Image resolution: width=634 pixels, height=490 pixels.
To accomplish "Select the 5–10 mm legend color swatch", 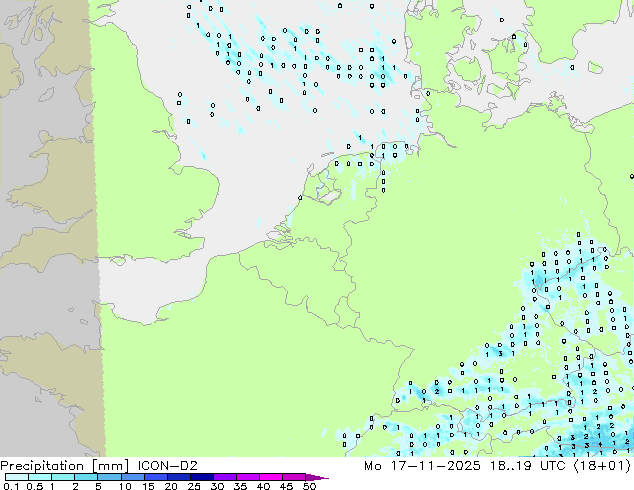I will pyautogui.click(x=109, y=477).
